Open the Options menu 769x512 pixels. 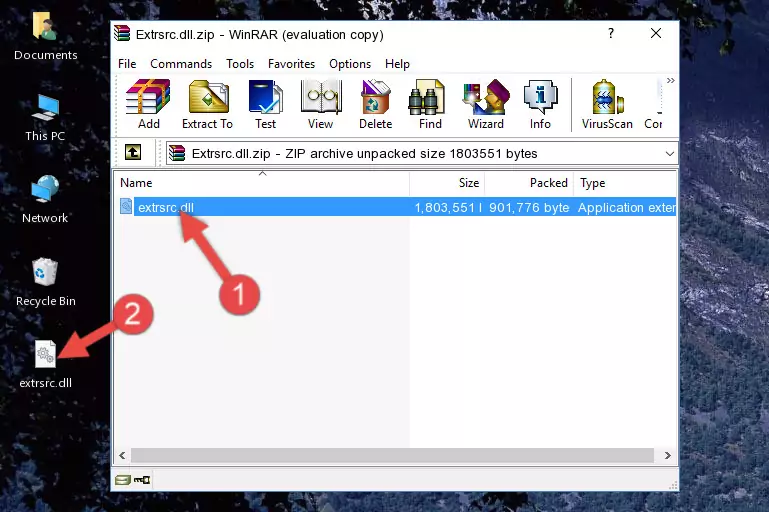tap(350, 64)
